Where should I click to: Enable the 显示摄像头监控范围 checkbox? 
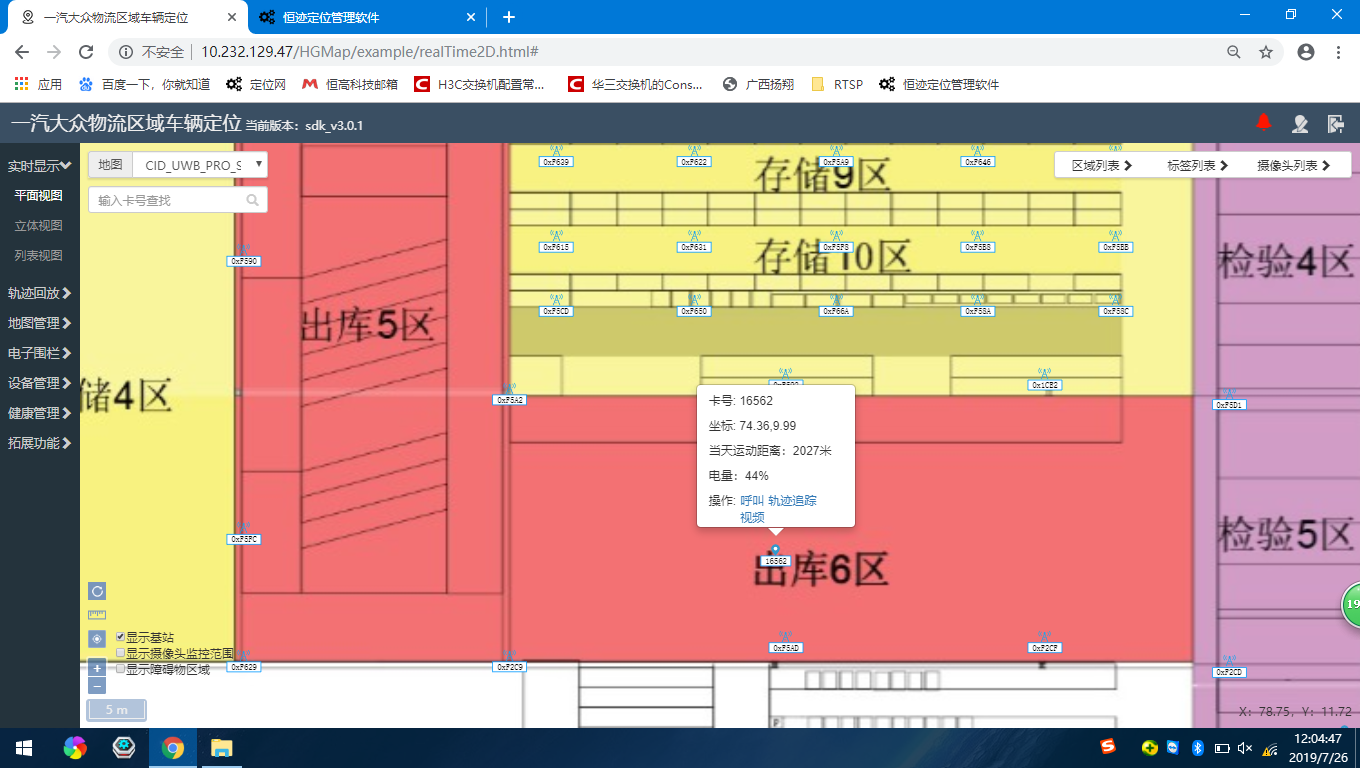(x=121, y=653)
